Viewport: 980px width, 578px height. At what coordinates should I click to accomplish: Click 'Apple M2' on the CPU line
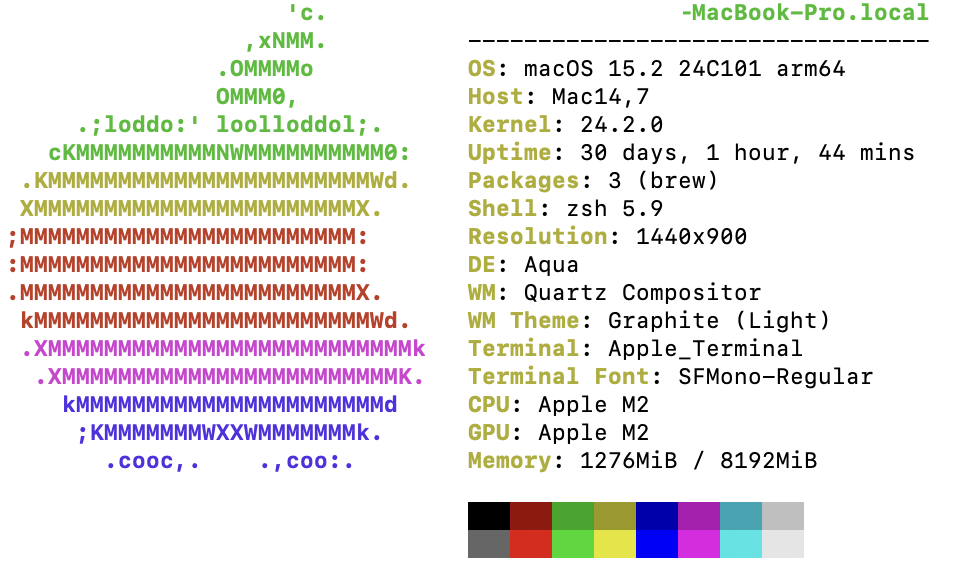point(594,405)
